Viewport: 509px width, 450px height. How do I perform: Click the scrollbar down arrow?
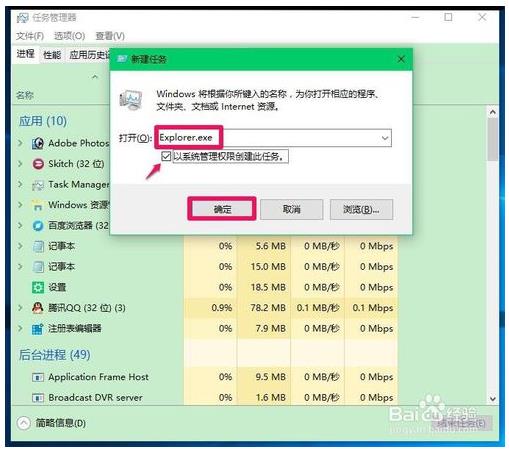[x=492, y=398]
